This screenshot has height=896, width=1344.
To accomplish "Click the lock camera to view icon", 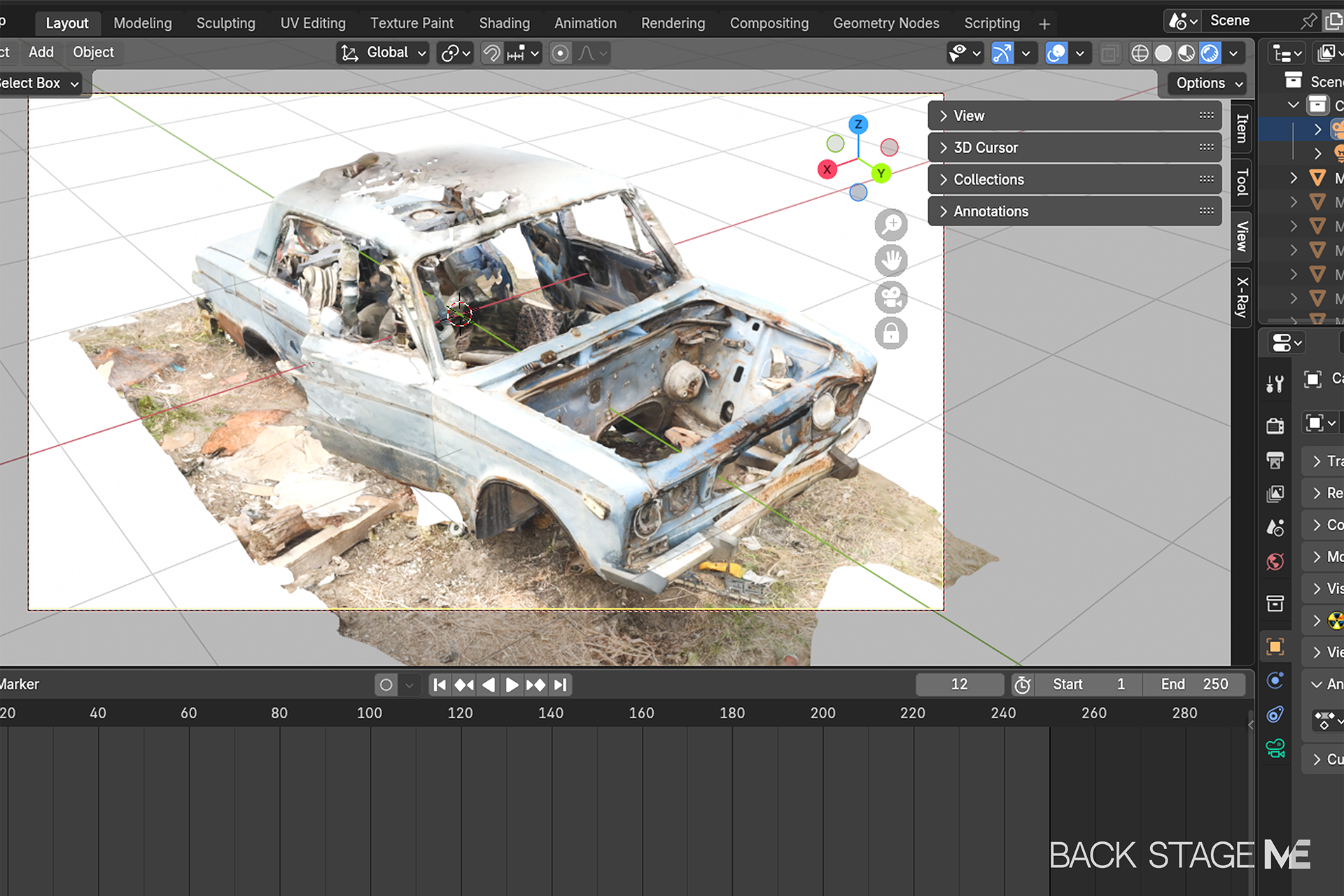I will (x=890, y=334).
